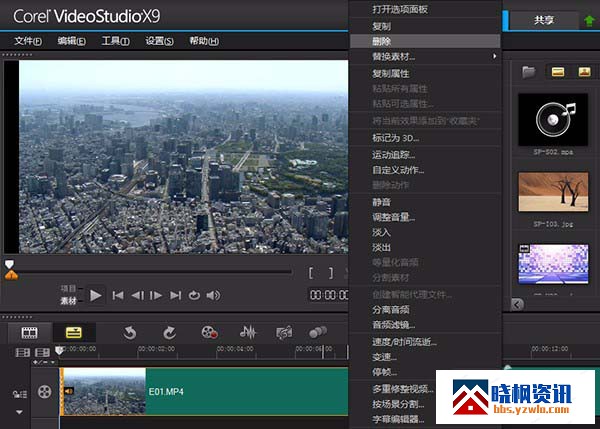Click the overlapping grey circles toolbar icon
Viewport: 600px width, 429px height.
[x=318, y=332]
